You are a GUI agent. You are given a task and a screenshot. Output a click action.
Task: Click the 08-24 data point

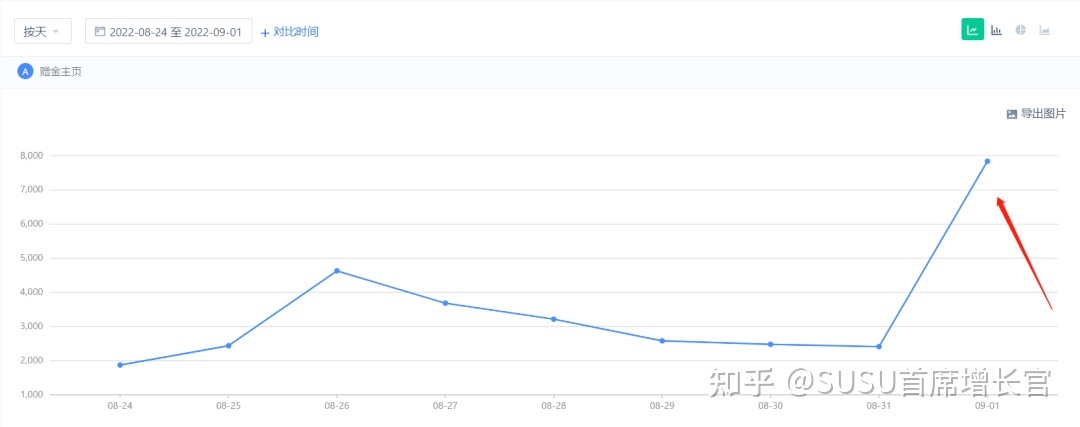[x=120, y=365]
